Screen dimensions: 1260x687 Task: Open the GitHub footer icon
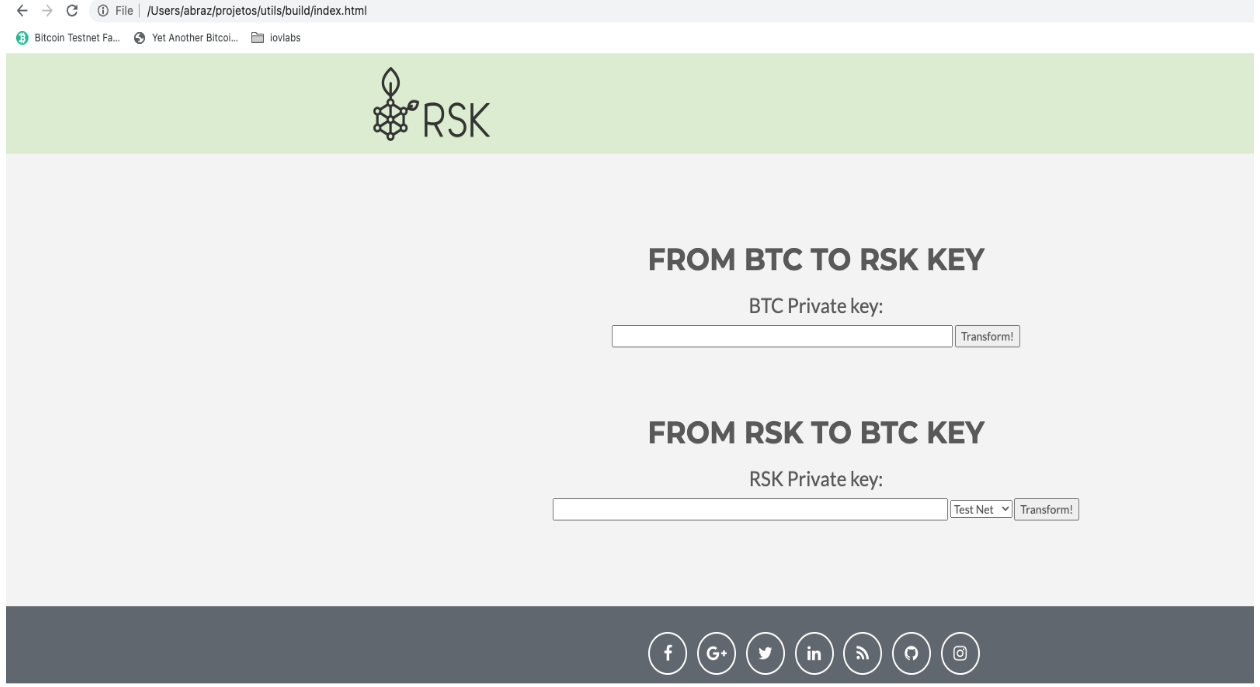click(x=912, y=654)
